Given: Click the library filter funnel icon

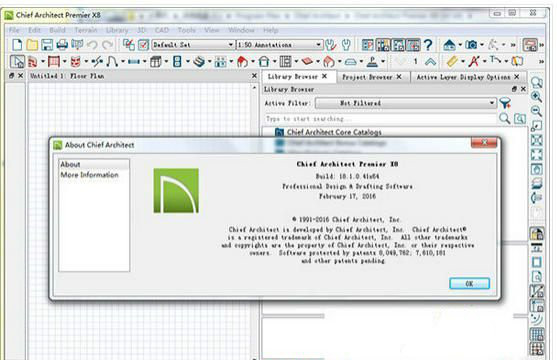Looking at the screenshot, I should (505, 103).
